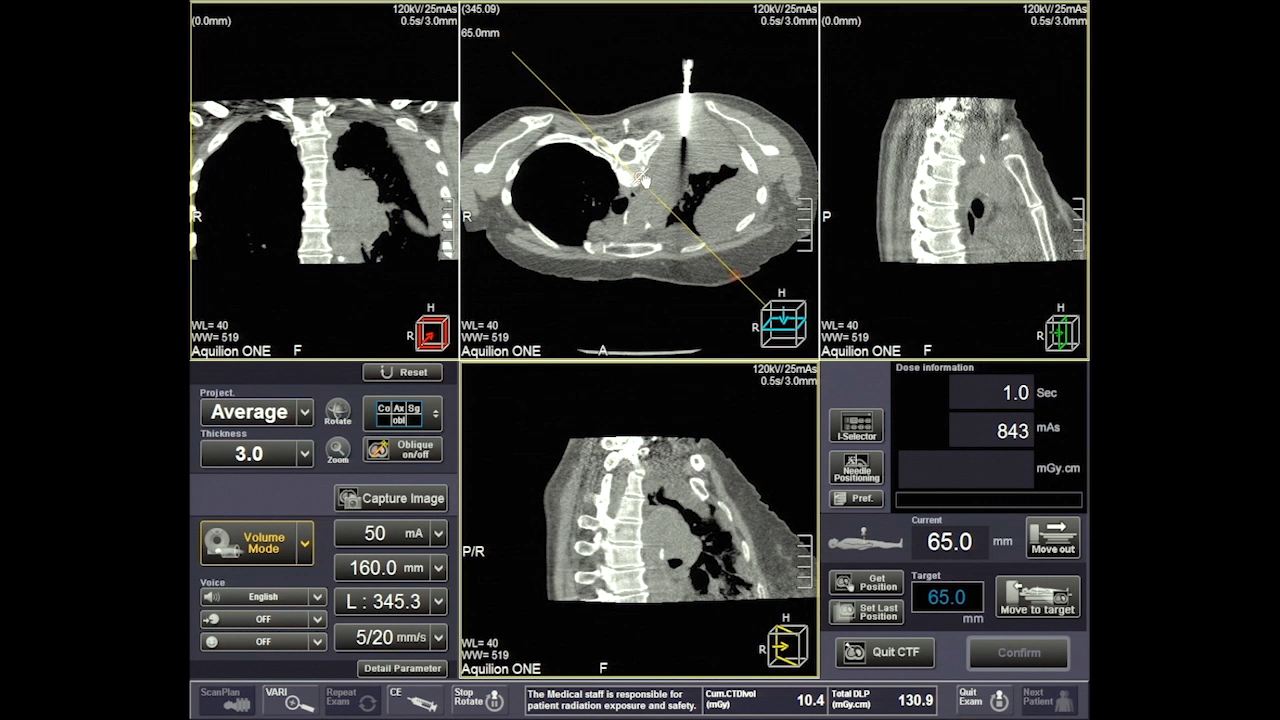Image resolution: width=1280 pixels, height=720 pixels.
Task: Click the Stop Rotate icon
Action: pos(479,699)
